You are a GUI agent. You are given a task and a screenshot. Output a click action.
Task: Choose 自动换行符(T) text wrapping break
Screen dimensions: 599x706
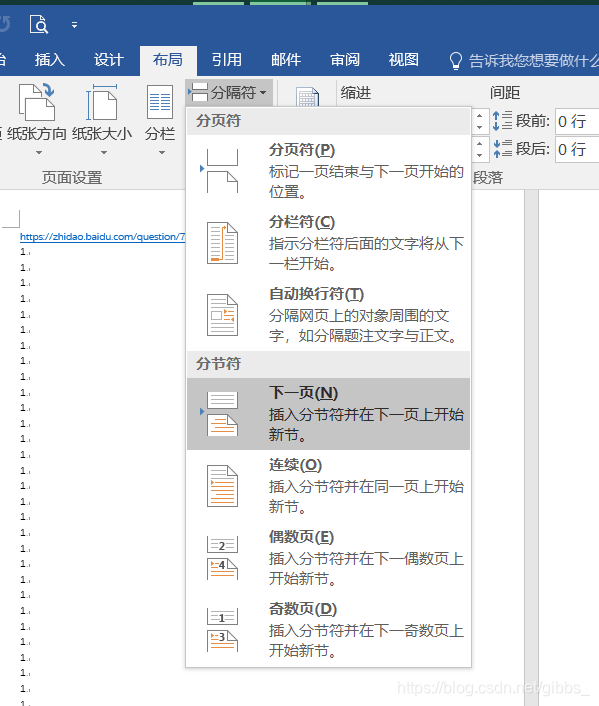tap(328, 315)
